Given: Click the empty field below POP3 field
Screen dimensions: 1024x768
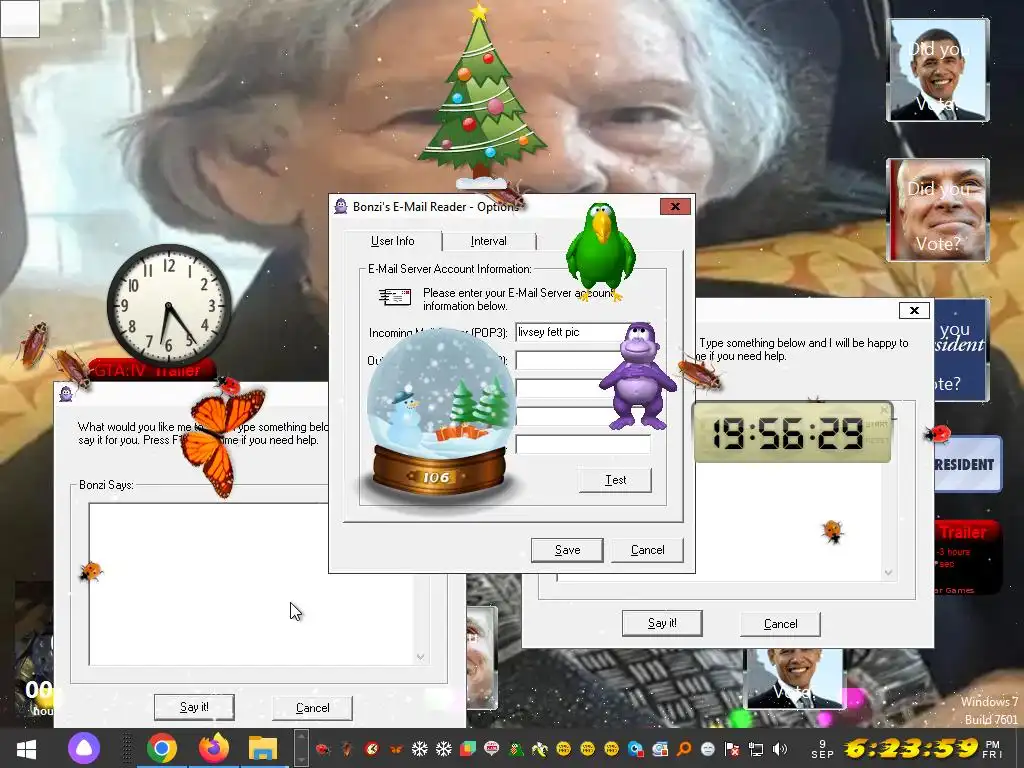Looking at the screenshot, I should click(x=583, y=360).
